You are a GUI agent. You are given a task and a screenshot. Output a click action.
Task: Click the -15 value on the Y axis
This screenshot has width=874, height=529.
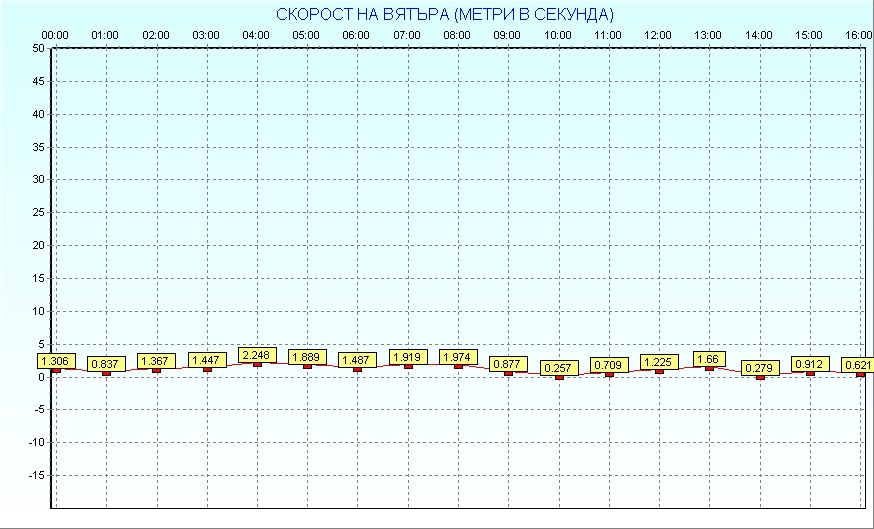coord(36,476)
